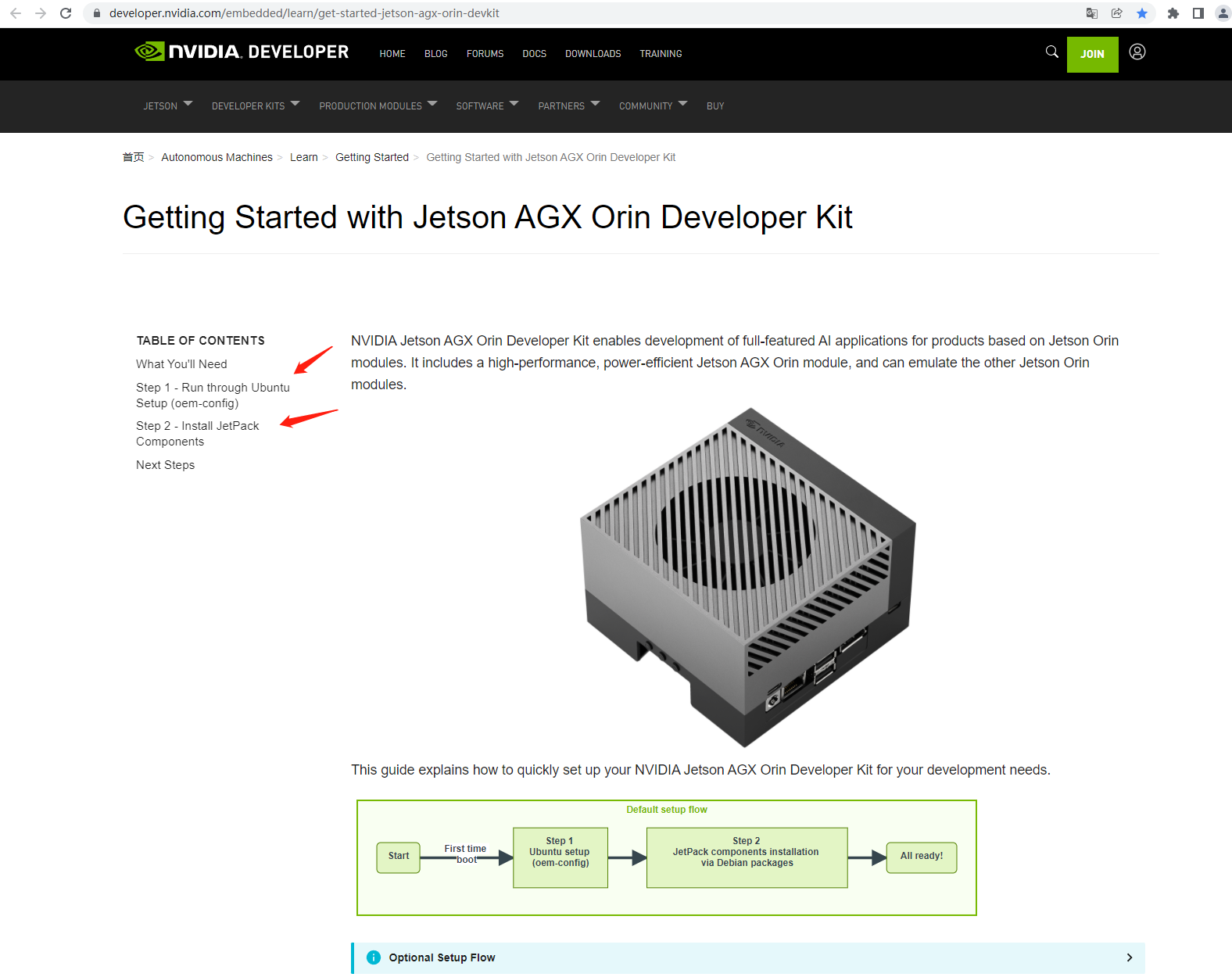Viewport: 1232px width, 977px height.
Task: Click the TABLE OF CONTENTS heading
Action: (x=201, y=341)
